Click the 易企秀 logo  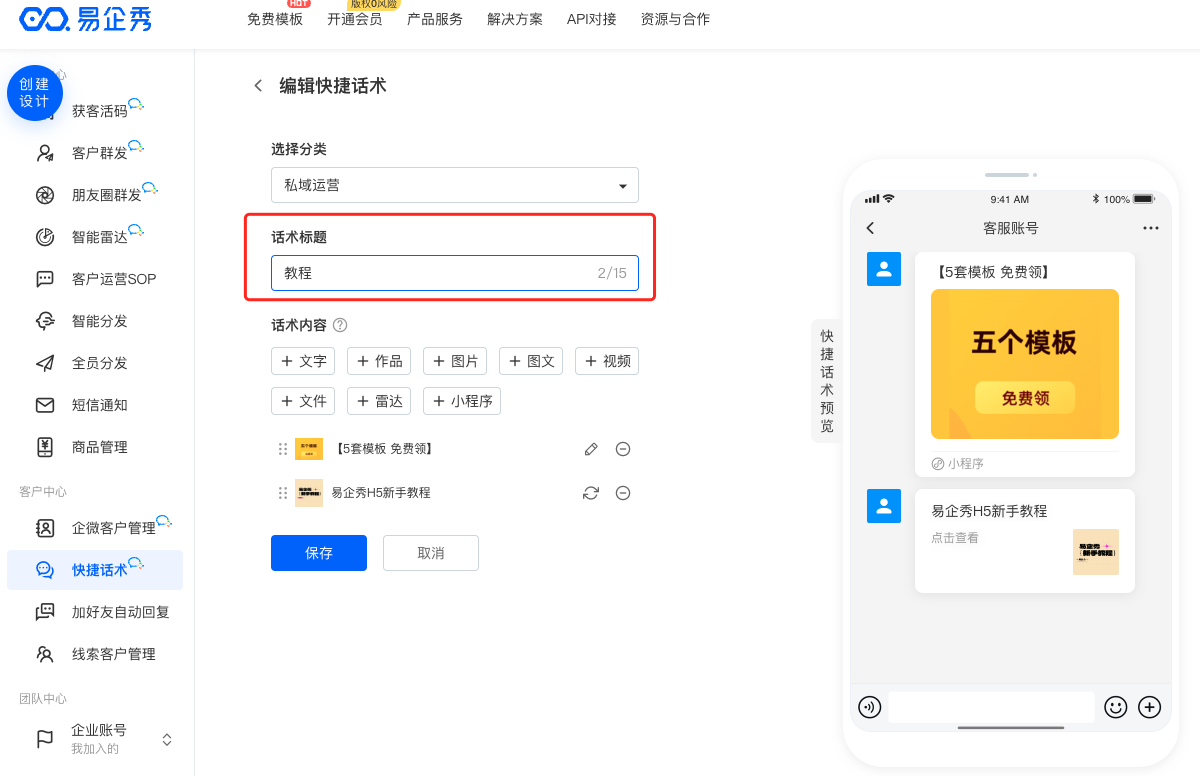tap(85, 19)
